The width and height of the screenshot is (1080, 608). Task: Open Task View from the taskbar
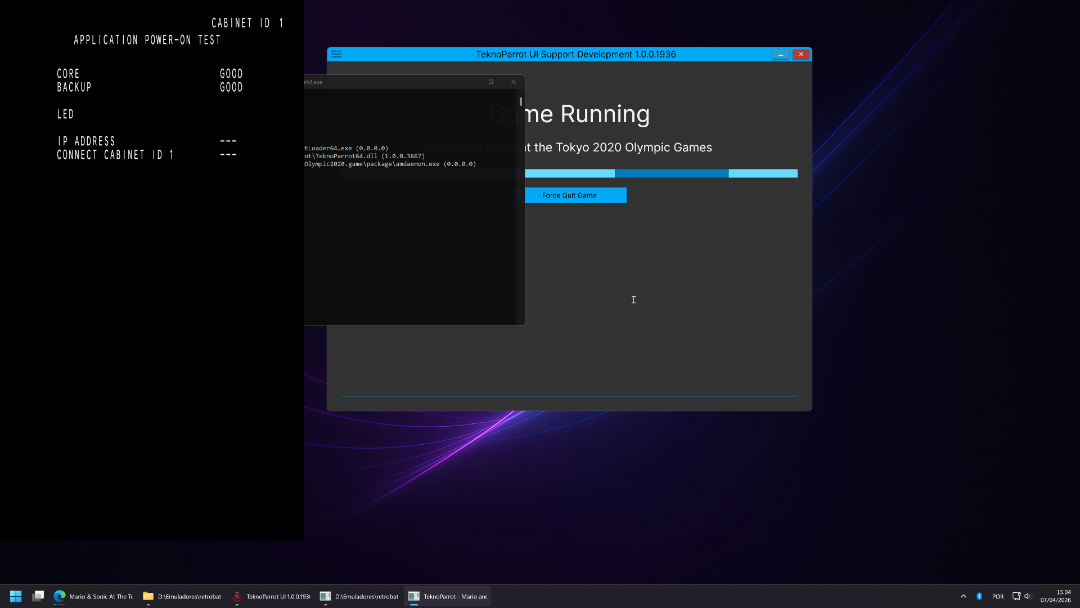point(38,596)
